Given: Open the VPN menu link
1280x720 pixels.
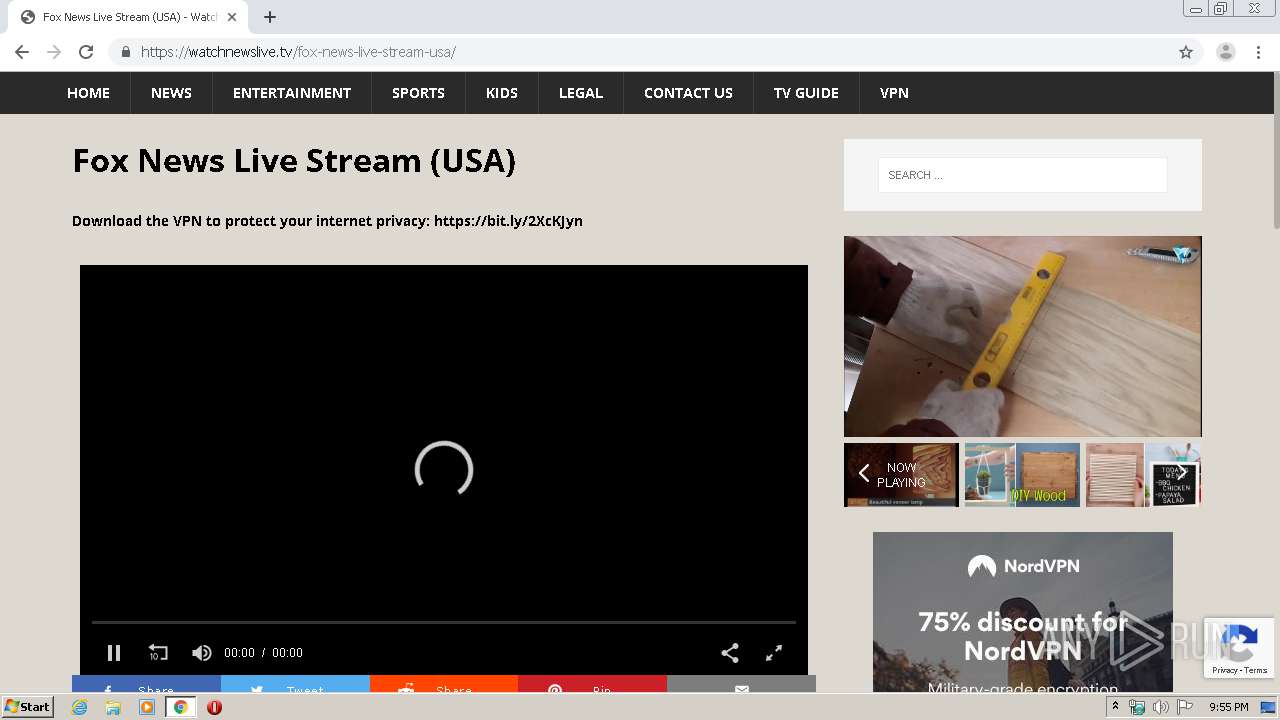Looking at the screenshot, I should (x=894, y=93).
